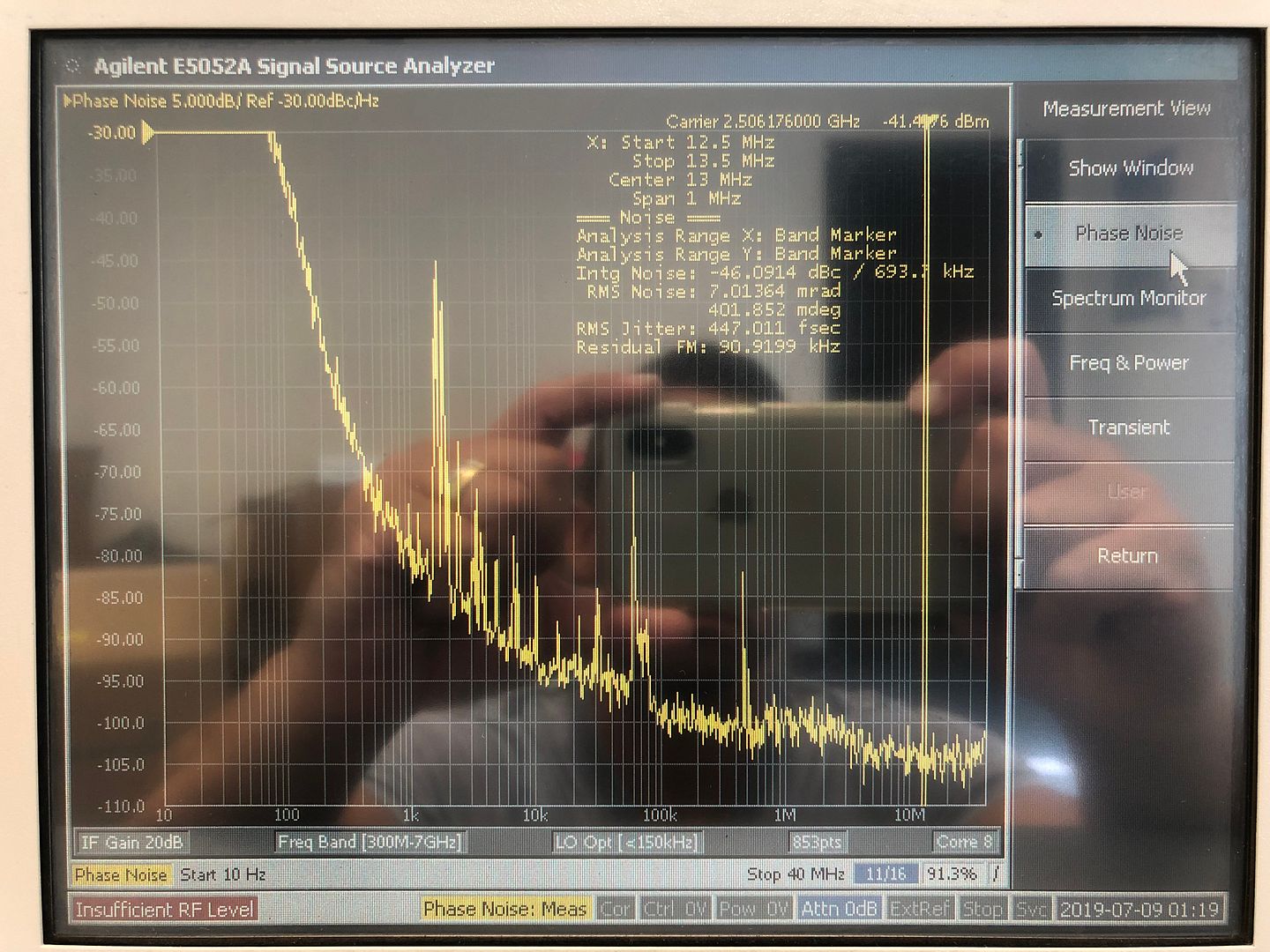Click the 2019-07-09 01:19 date and time
Screen dimensions: 1270x952
[1139, 910]
